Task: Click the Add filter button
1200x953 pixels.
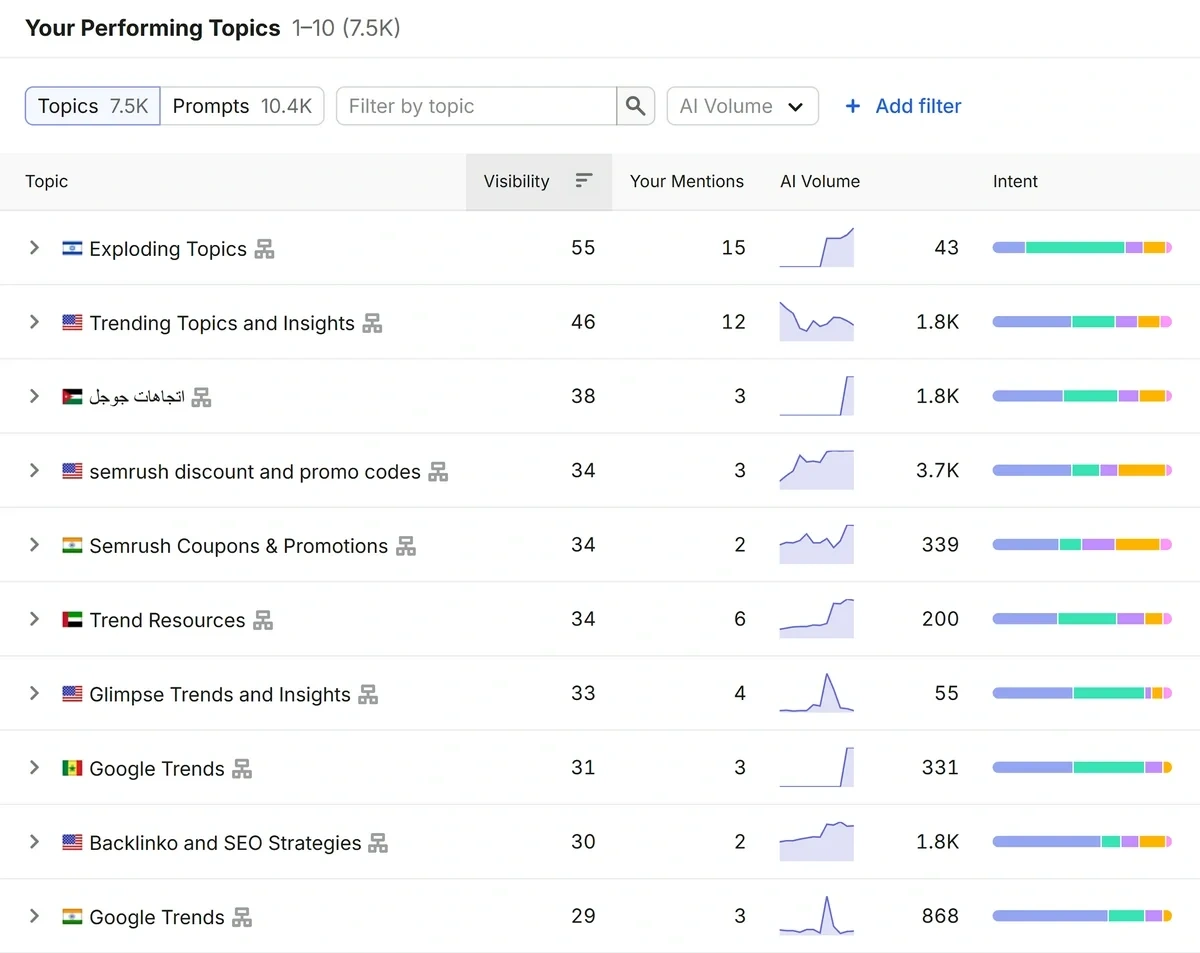Action: point(904,106)
